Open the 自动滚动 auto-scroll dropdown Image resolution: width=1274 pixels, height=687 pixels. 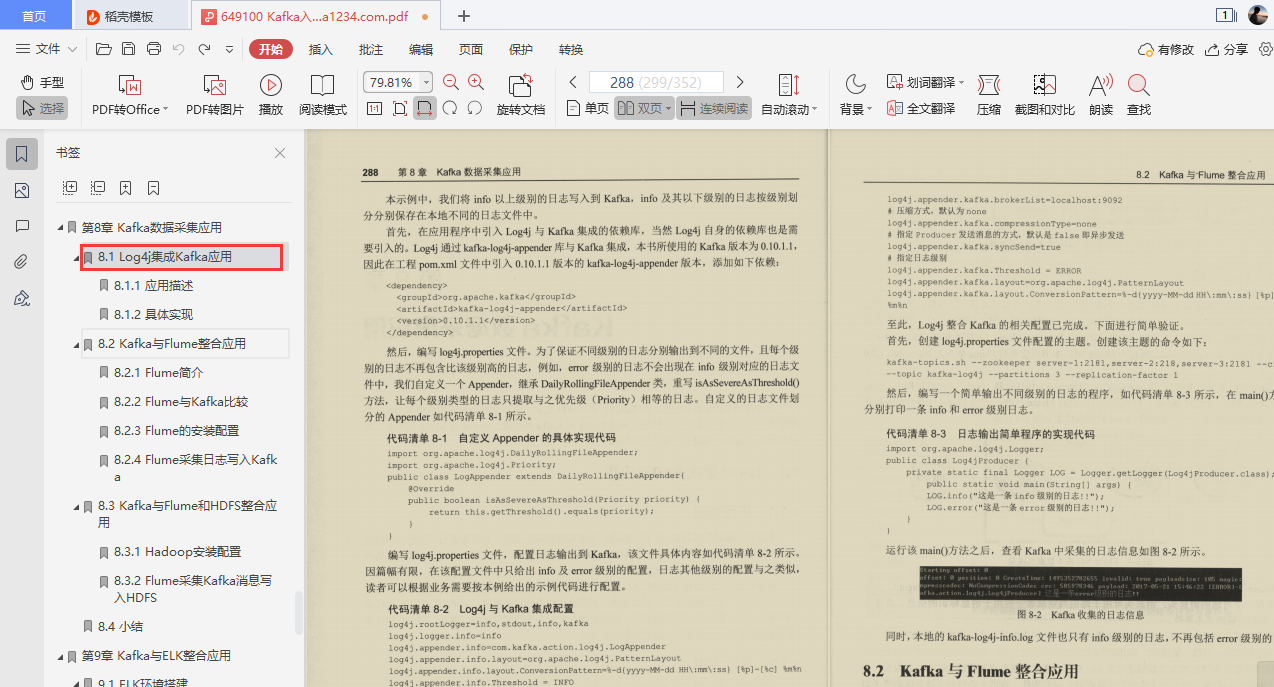(x=788, y=108)
